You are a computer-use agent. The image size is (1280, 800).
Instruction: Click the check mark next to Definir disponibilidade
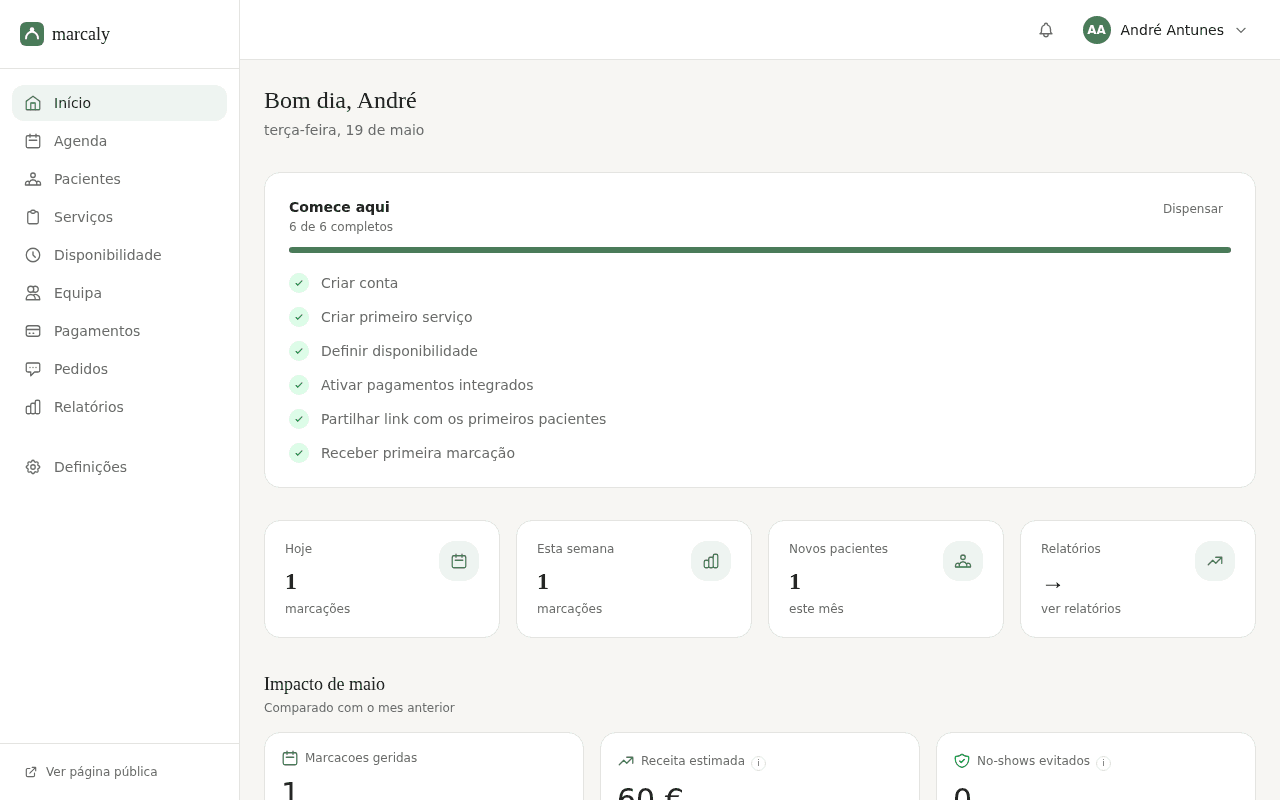click(x=299, y=351)
